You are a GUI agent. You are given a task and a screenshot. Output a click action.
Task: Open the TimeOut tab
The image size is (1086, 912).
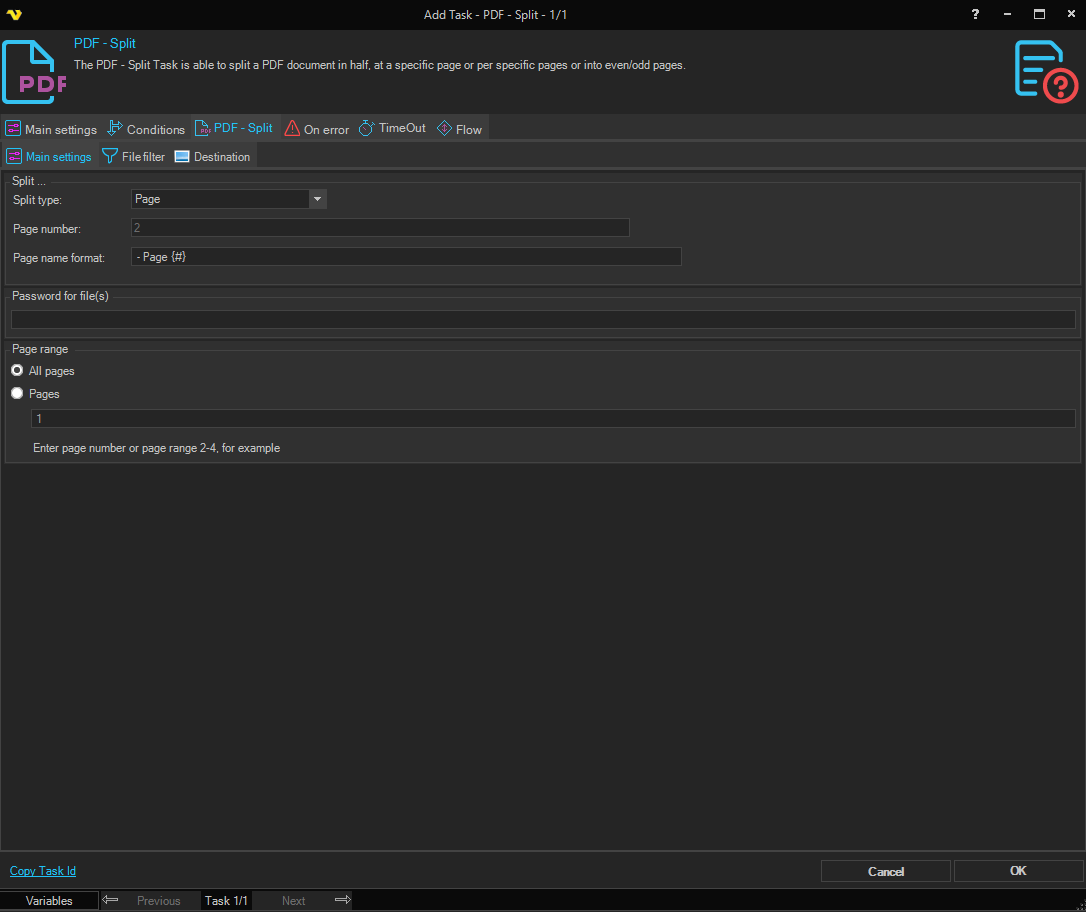tap(392, 129)
